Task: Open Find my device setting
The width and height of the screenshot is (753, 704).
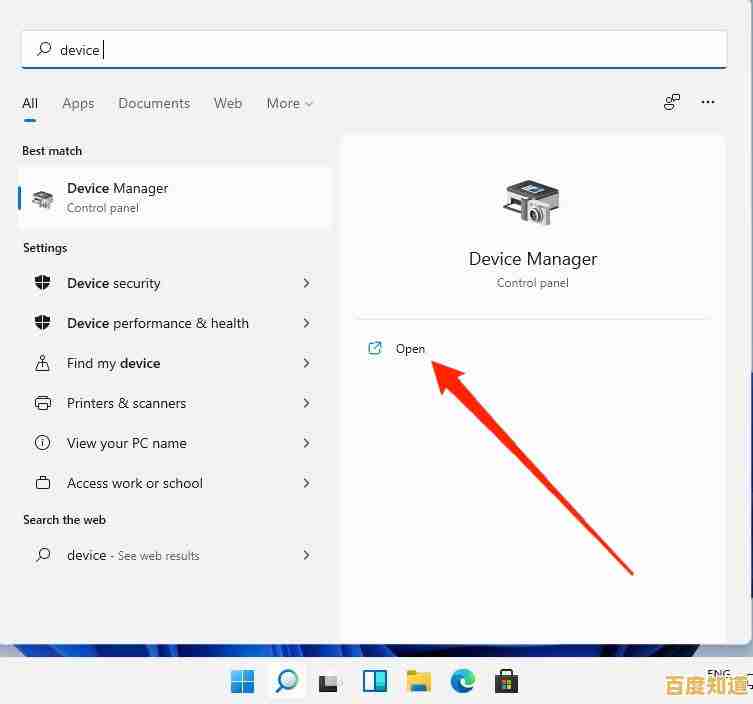Action: click(x=175, y=363)
